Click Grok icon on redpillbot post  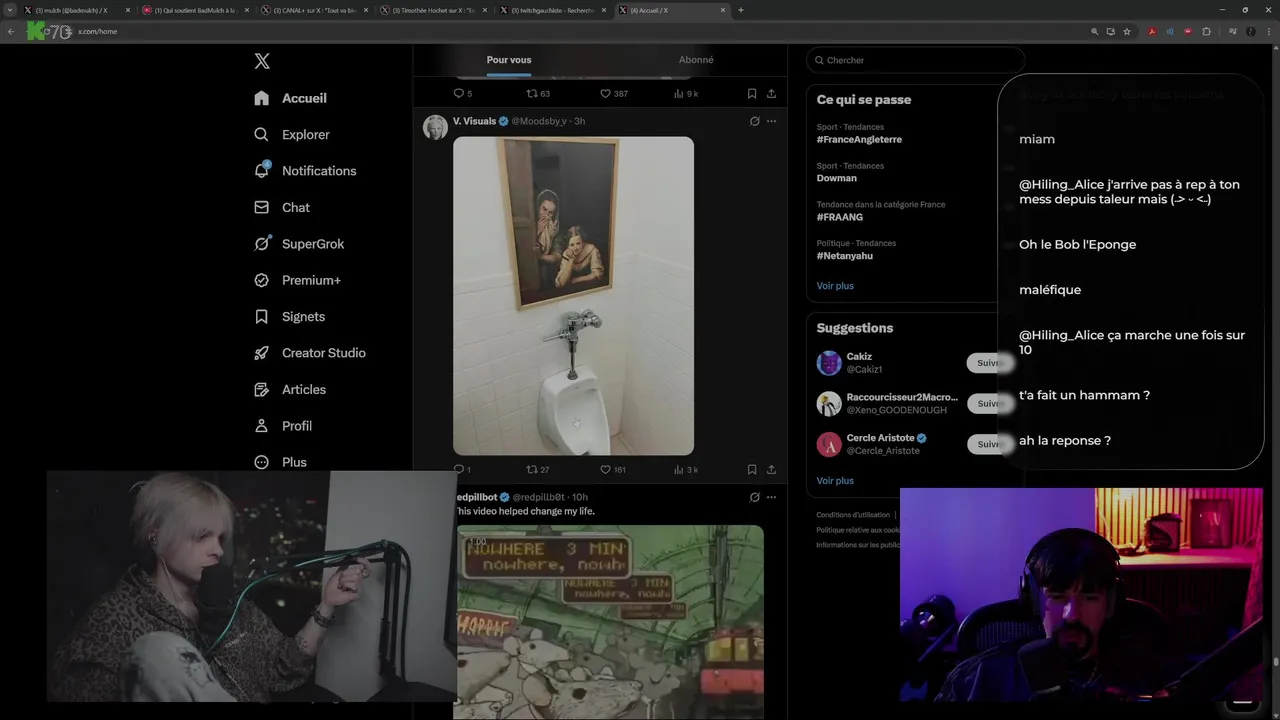coord(754,497)
